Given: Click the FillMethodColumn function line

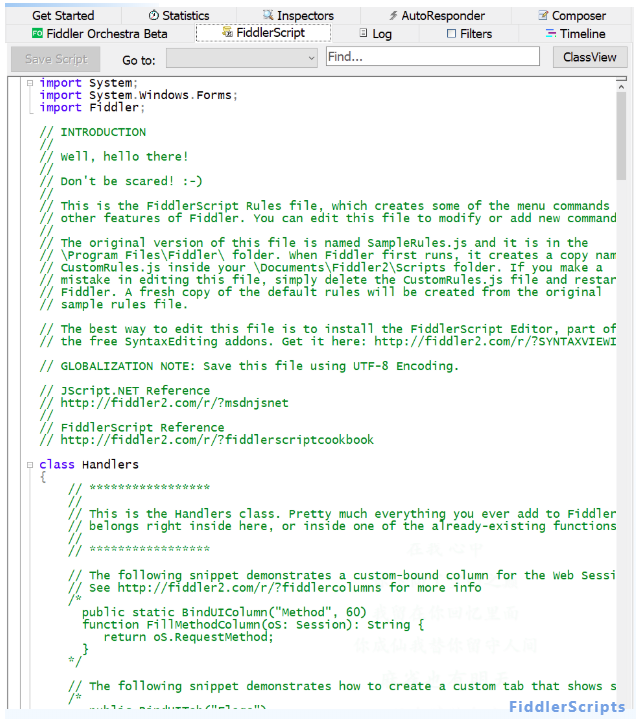Looking at the screenshot, I should point(253,625).
